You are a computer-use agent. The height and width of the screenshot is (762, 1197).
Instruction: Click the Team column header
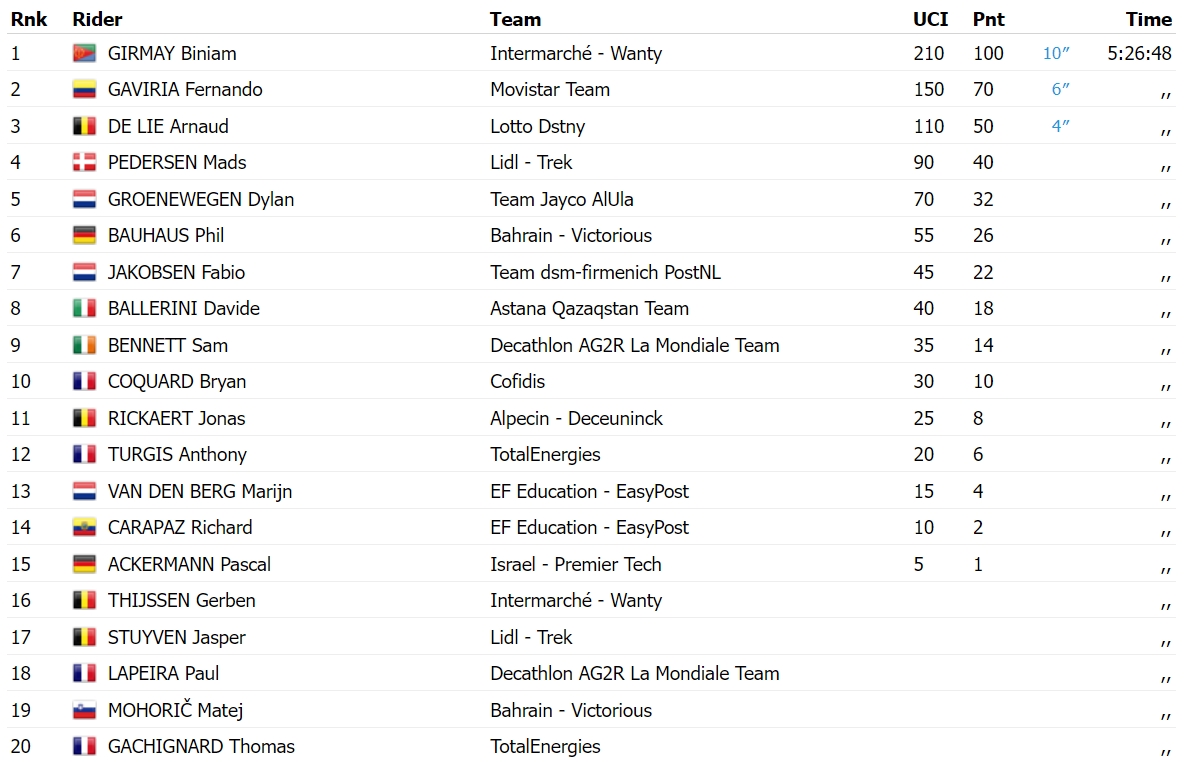[515, 19]
